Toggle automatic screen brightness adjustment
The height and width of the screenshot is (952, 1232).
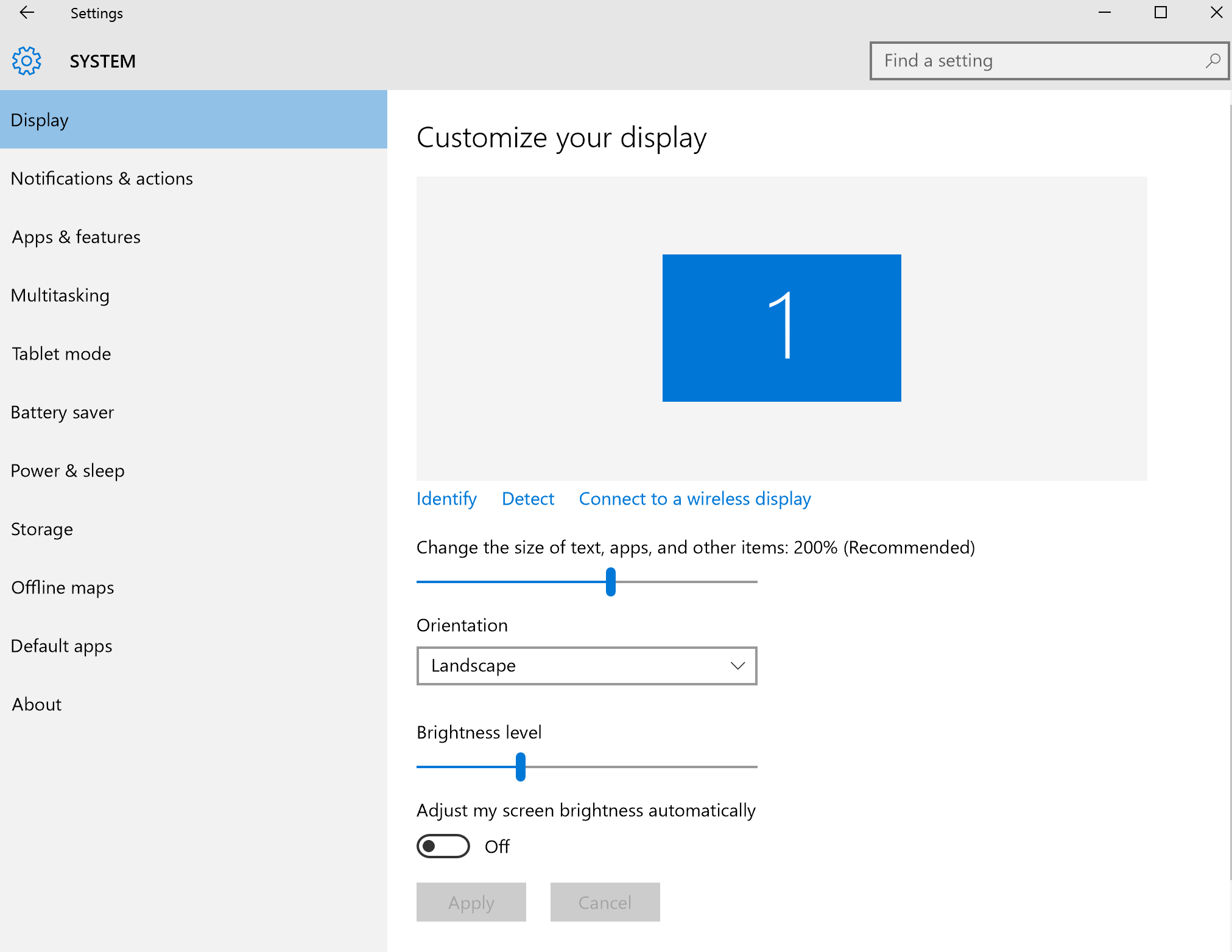click(443, 846)
